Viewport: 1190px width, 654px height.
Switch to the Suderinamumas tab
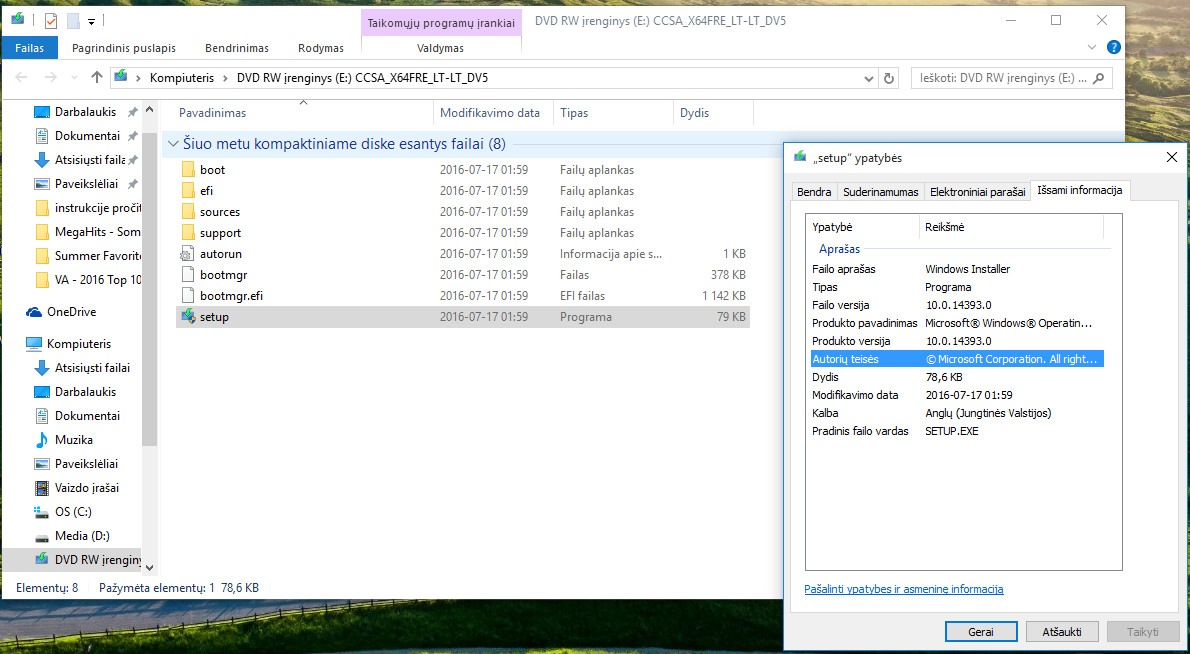[880, 192]
